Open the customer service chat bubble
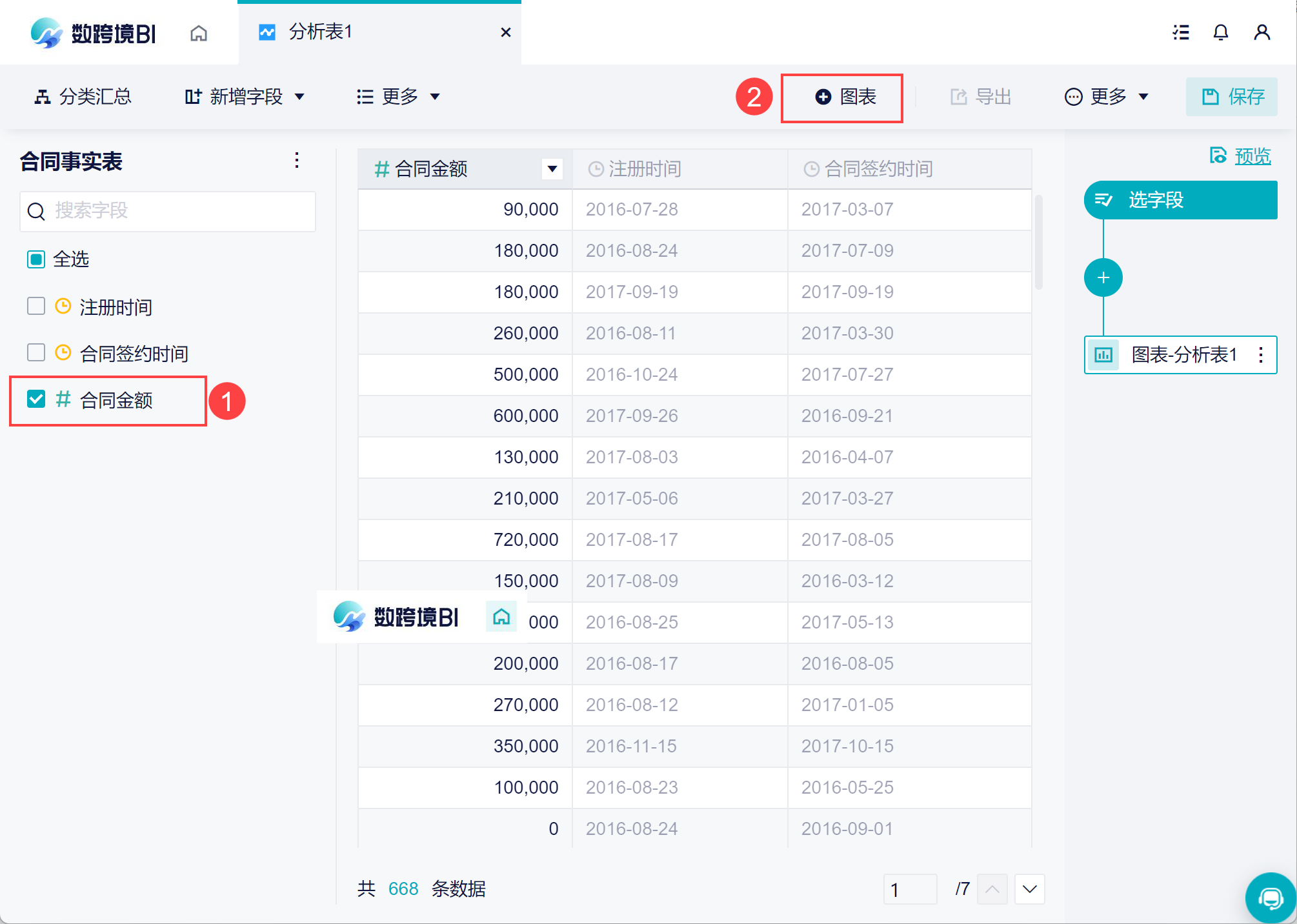1297x924 pixels. point(1270,898)
